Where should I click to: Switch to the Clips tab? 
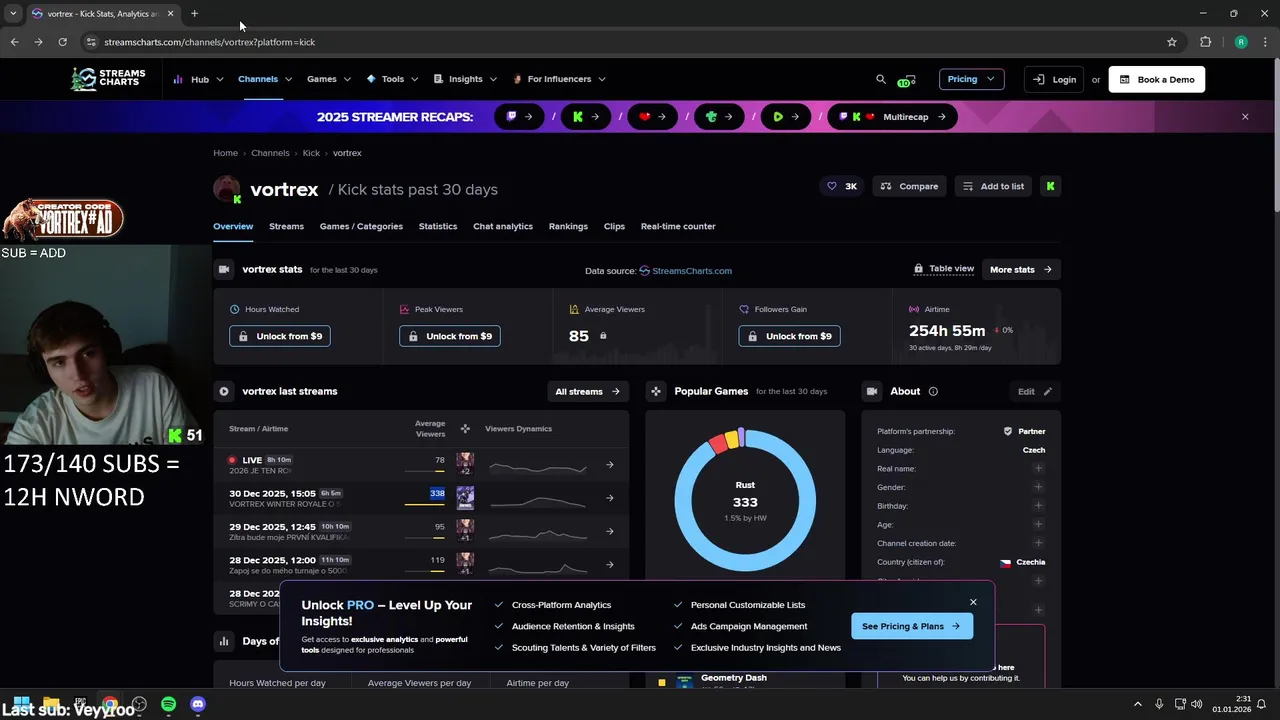[x=614, y=226]
